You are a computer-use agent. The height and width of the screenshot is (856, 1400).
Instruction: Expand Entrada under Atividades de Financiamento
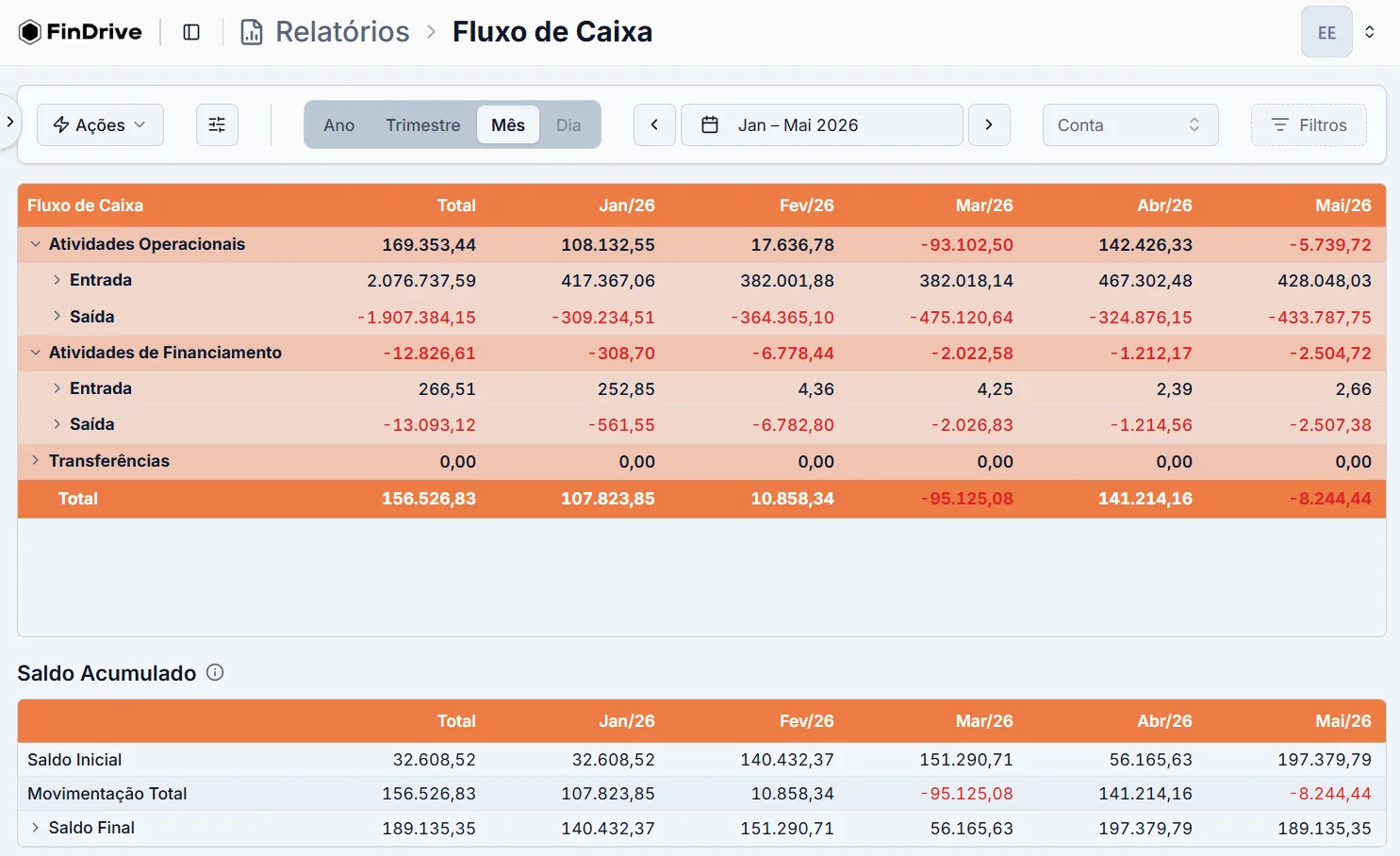(x=57, y=388)
